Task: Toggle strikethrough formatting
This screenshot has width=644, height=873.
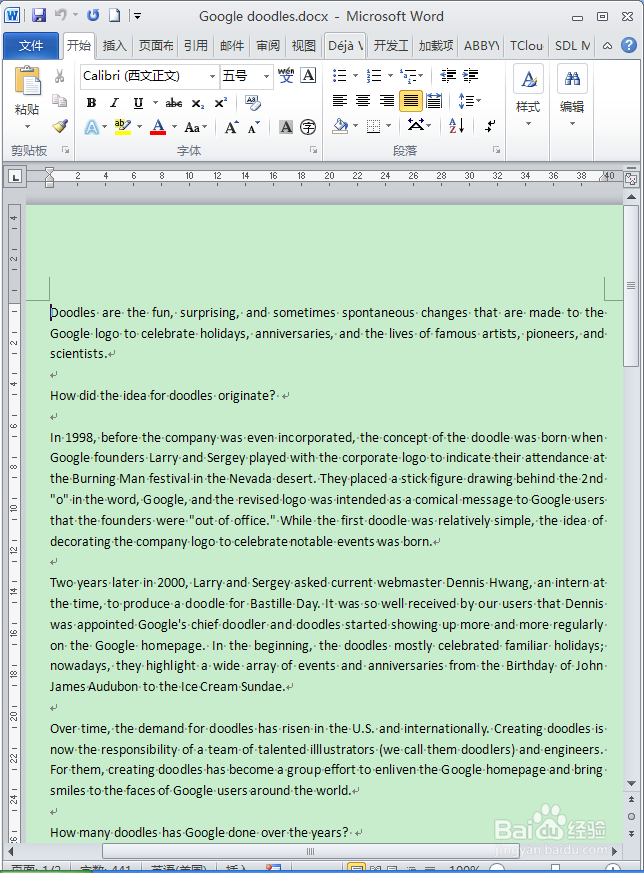Action: (x=174, y=102)
